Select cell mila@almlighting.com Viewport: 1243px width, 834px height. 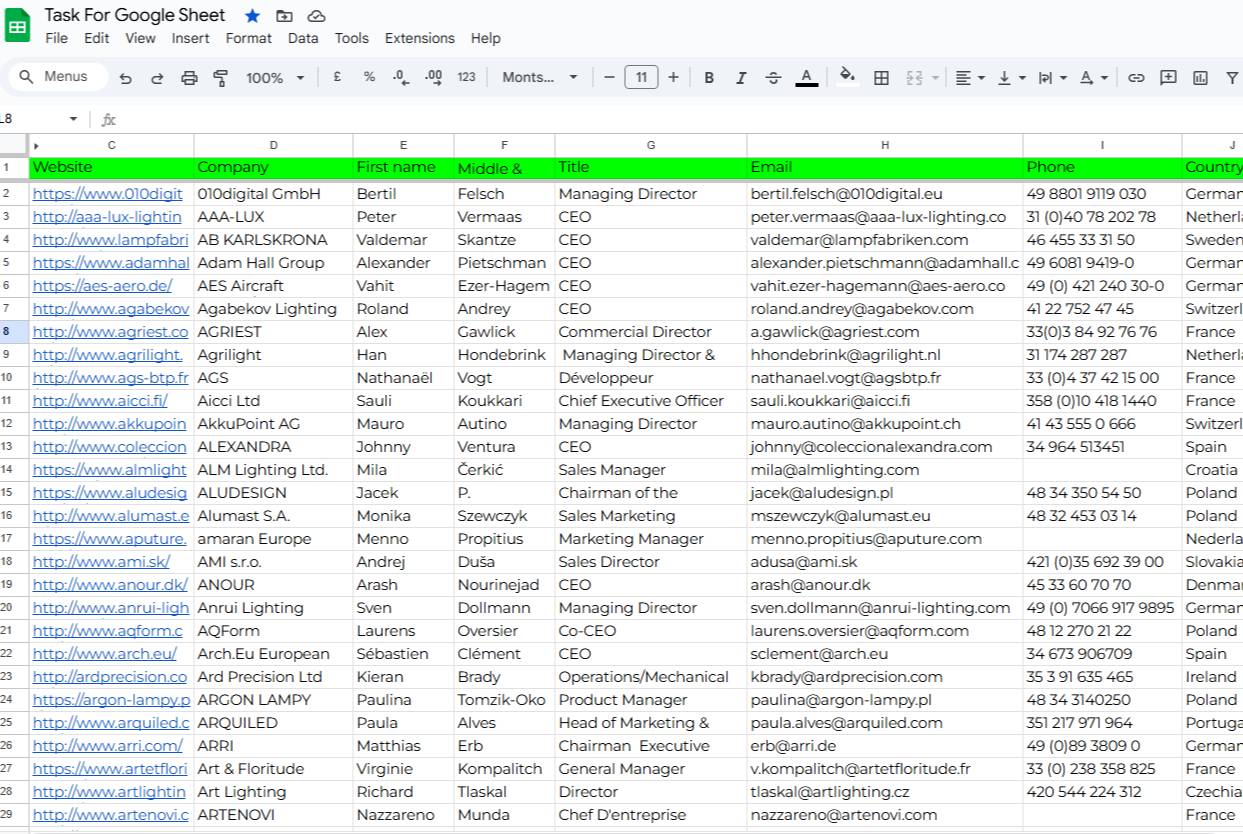885,470
